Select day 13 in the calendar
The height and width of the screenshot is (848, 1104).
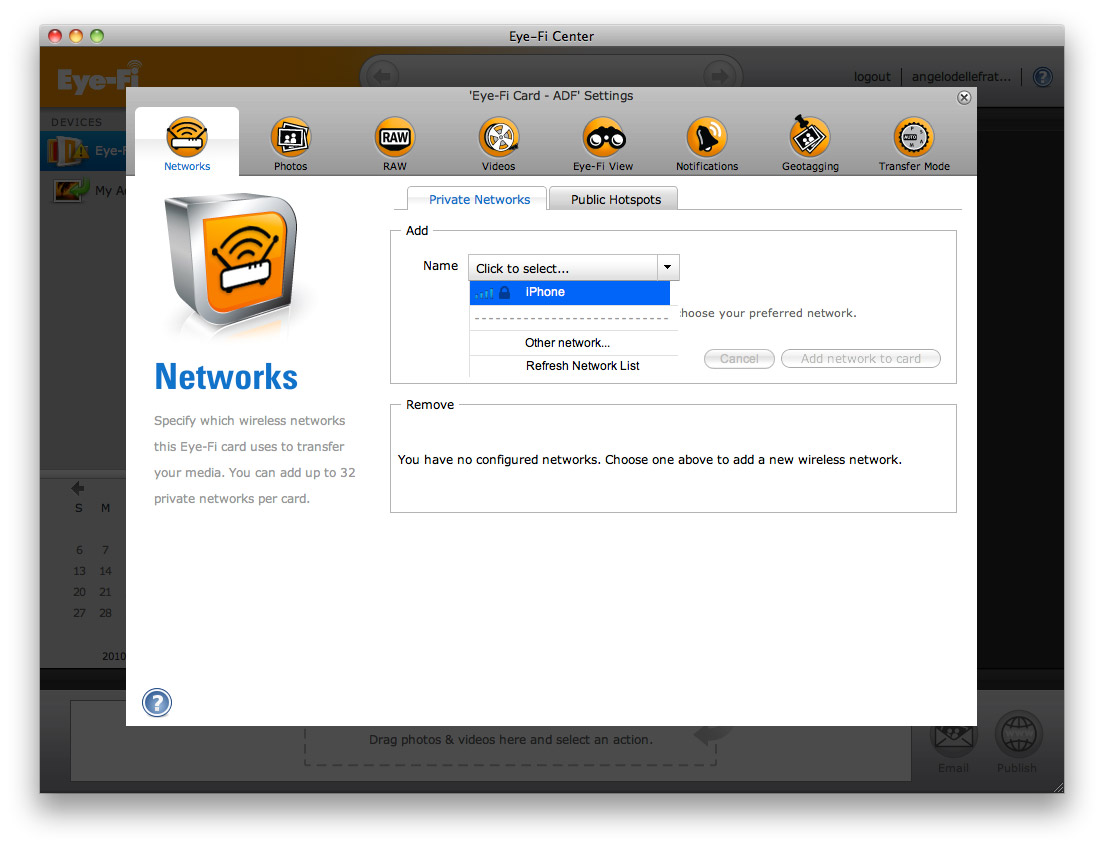tap(79, 571)
